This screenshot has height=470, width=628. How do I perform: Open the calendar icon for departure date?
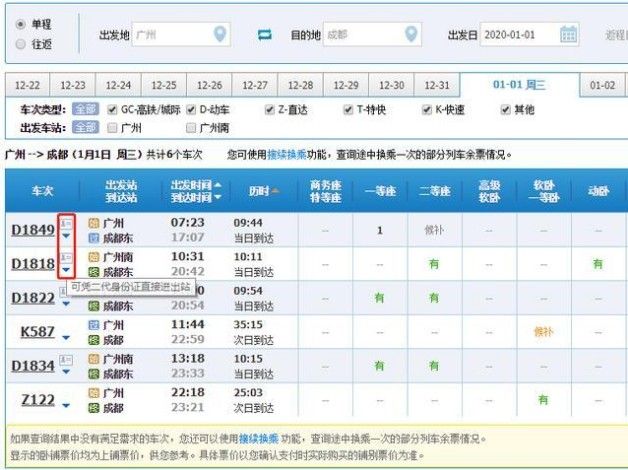(568, 34)
